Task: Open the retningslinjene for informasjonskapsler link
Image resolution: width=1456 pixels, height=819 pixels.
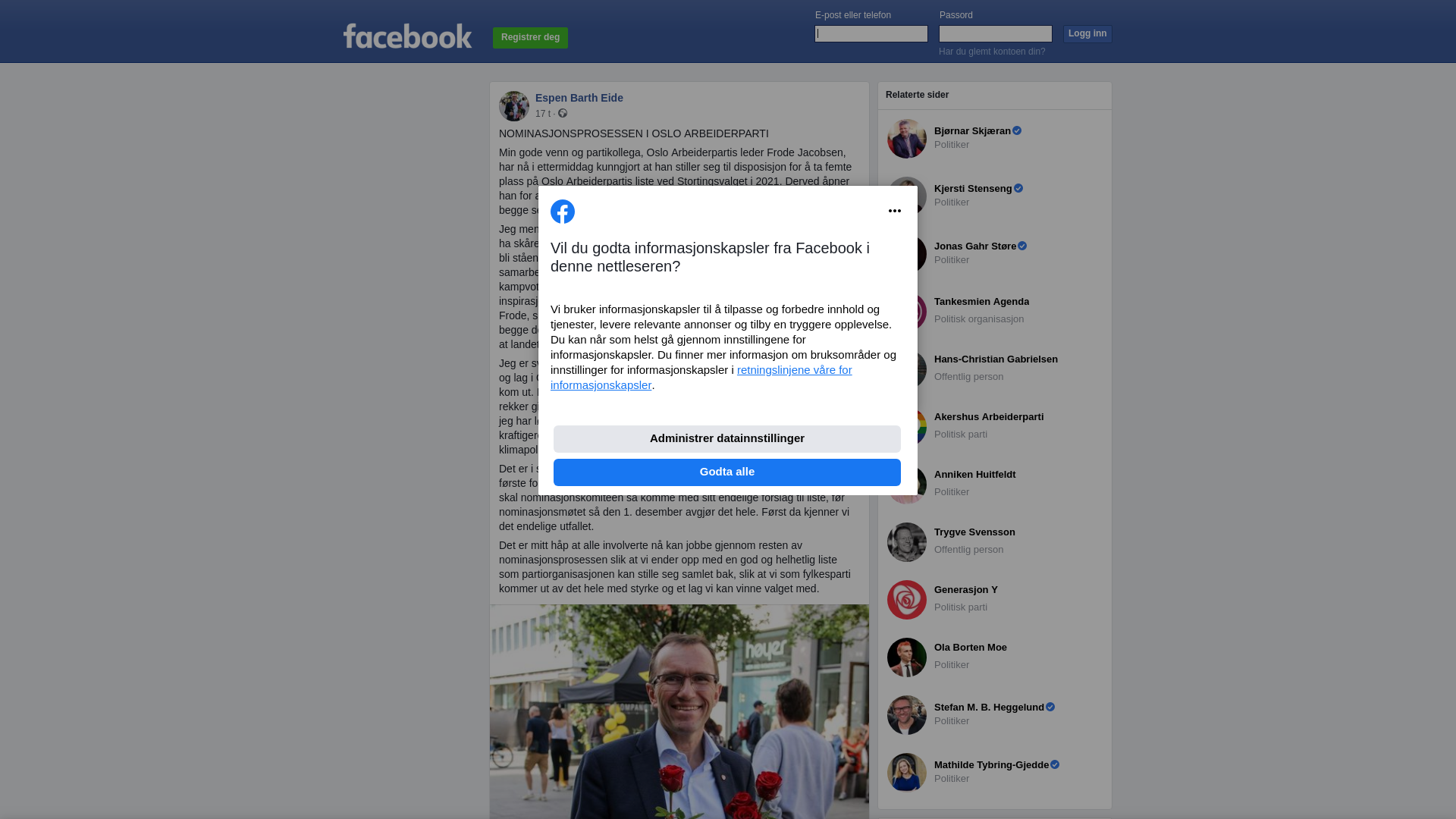Action: (x=701, y=378)
